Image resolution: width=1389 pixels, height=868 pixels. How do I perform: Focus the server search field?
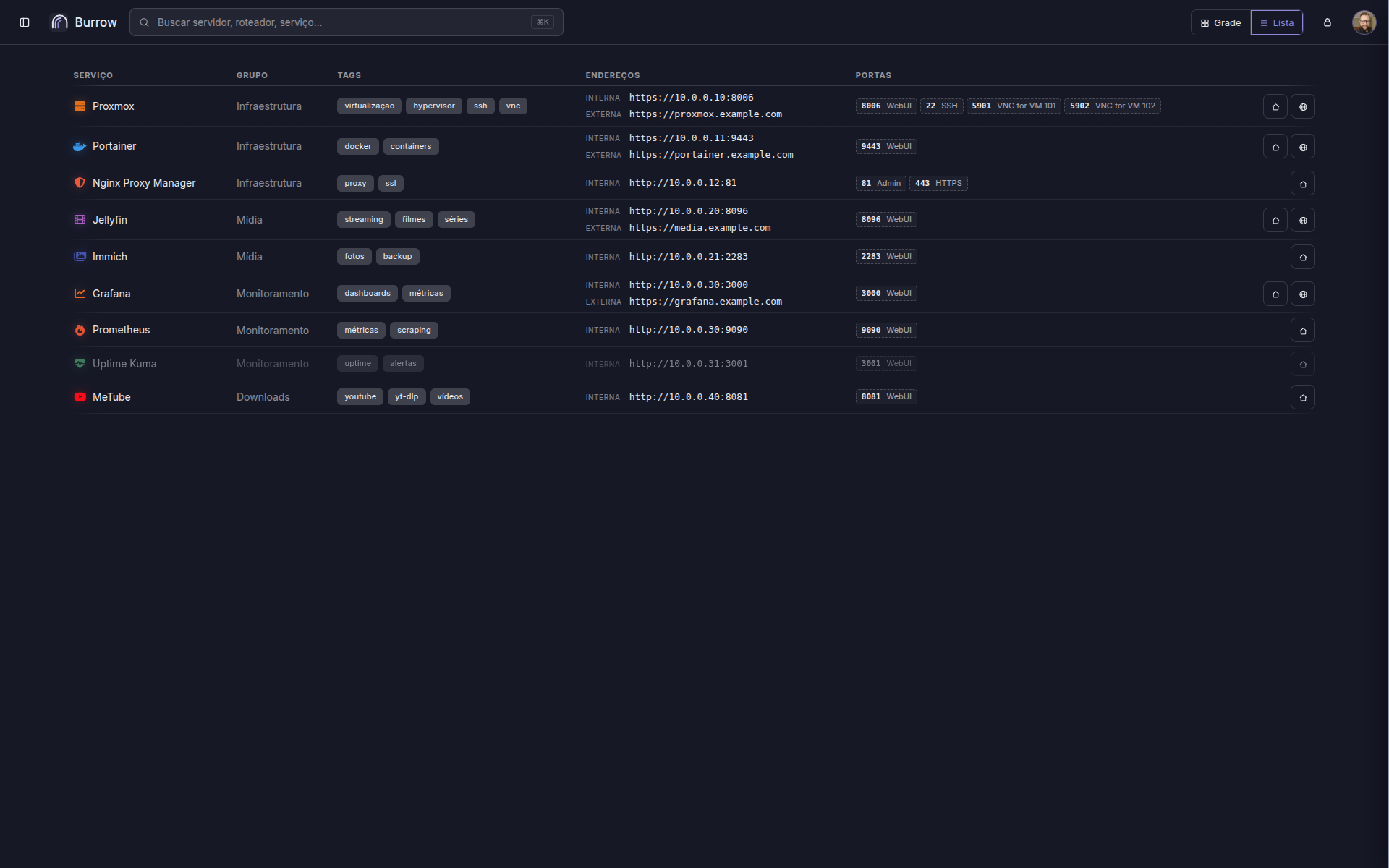click(346, 22)
